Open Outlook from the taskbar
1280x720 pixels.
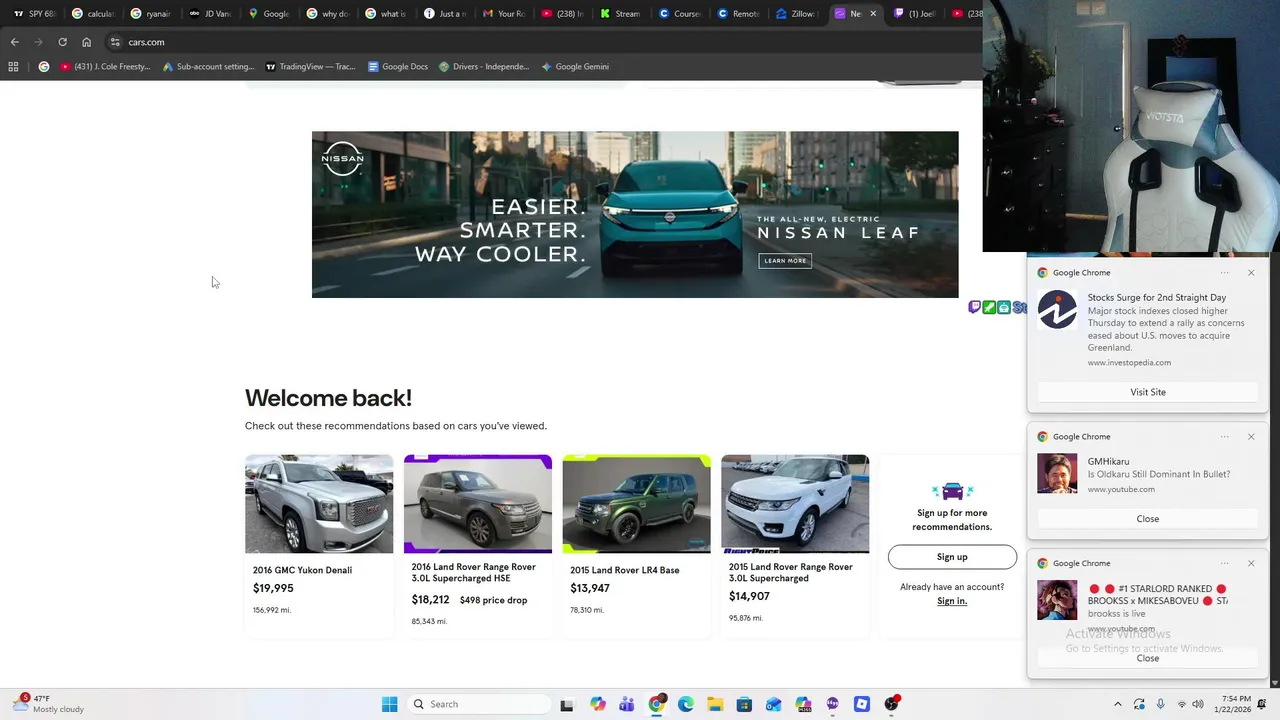774,704
